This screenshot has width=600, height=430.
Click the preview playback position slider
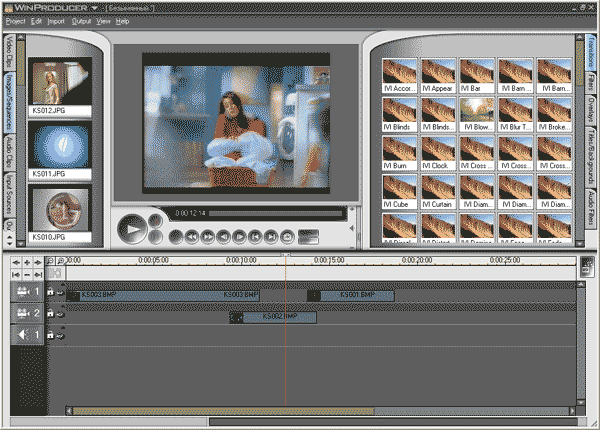(275, 213)
